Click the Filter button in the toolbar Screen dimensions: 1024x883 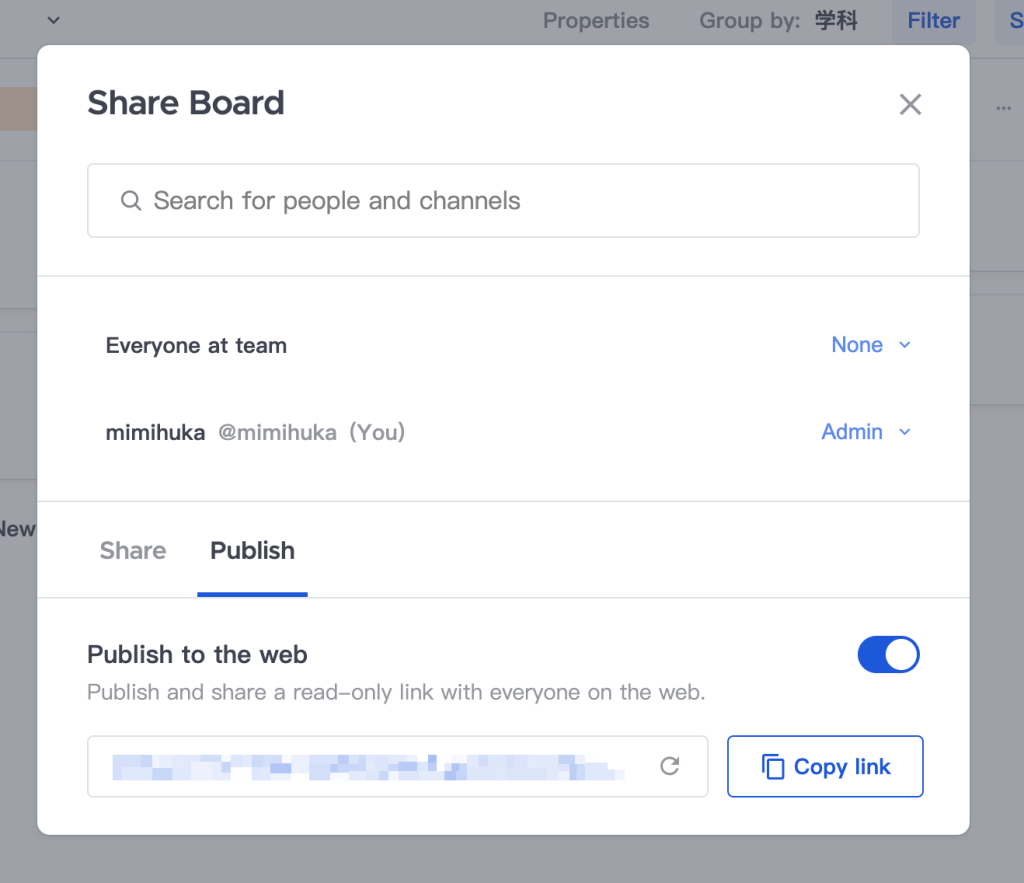click(x=933, y=21)
